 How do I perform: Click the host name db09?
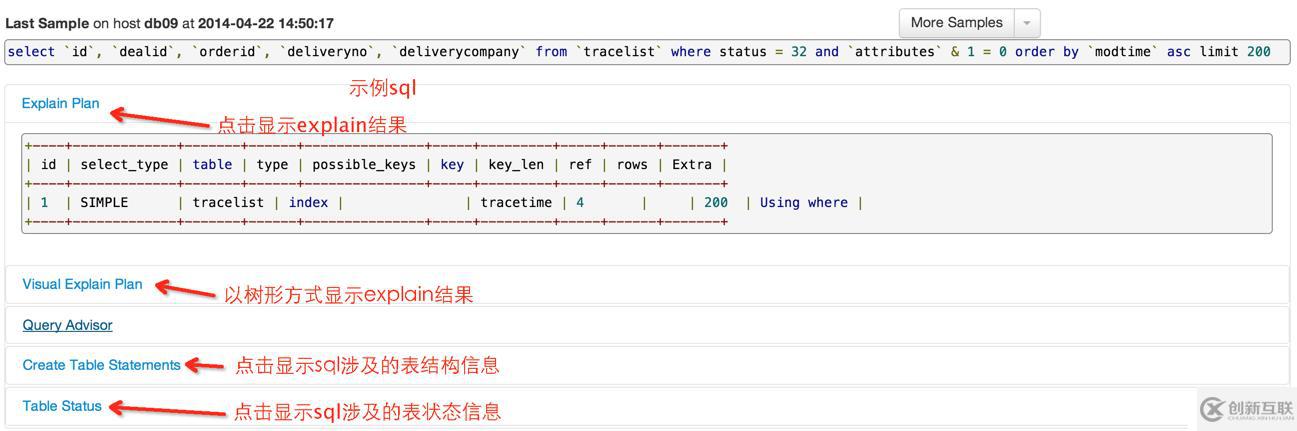tap(161, 23)
